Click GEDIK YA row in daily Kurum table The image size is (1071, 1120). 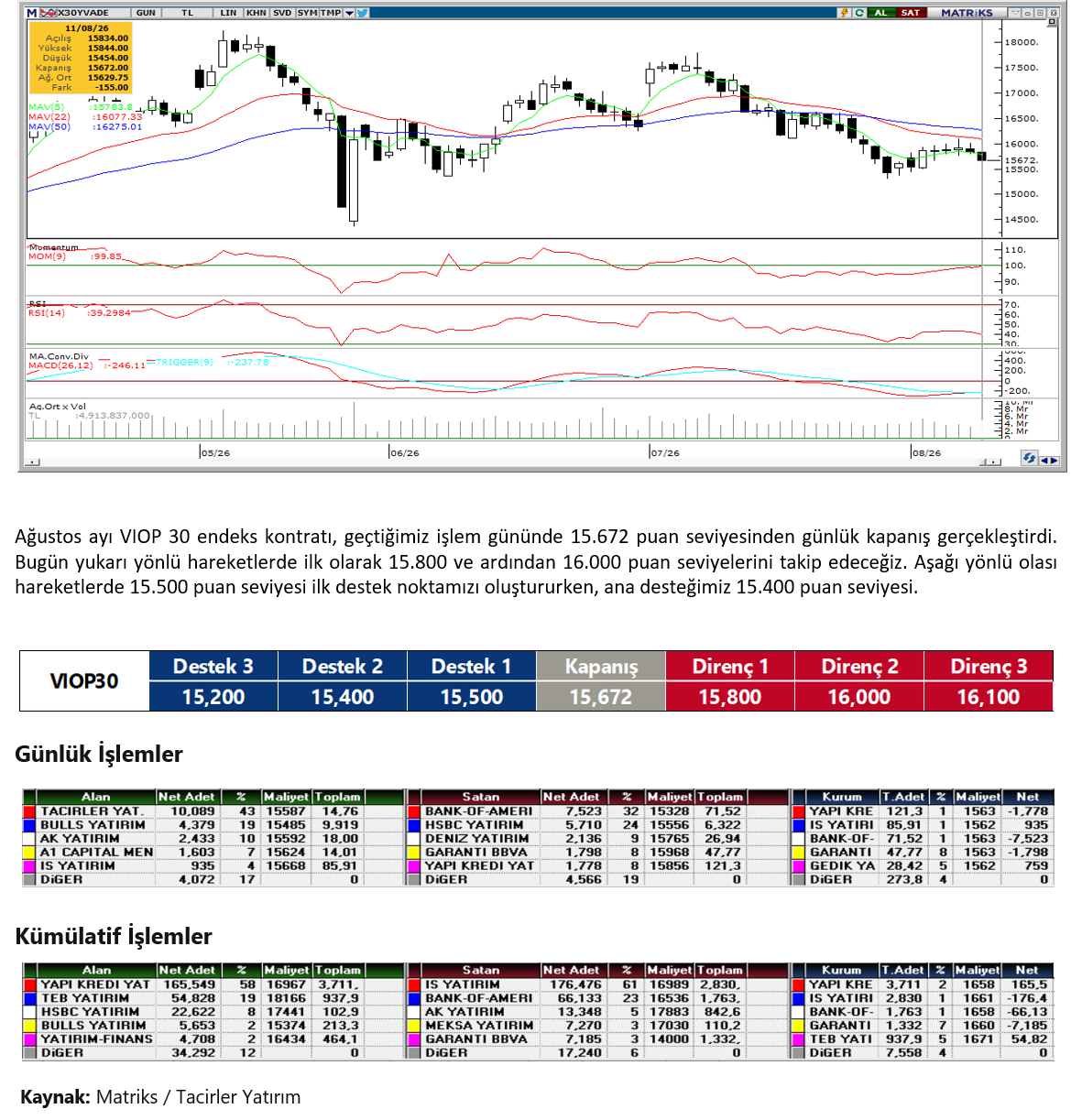(x=923, y=866)
